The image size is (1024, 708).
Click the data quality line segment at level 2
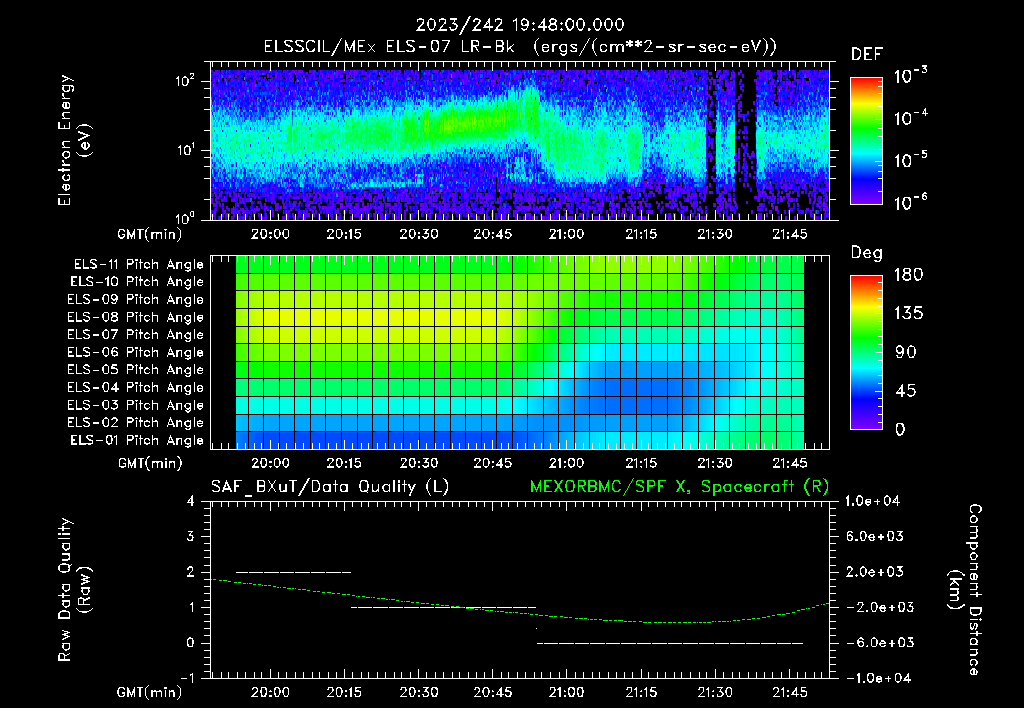coord(293,573)
